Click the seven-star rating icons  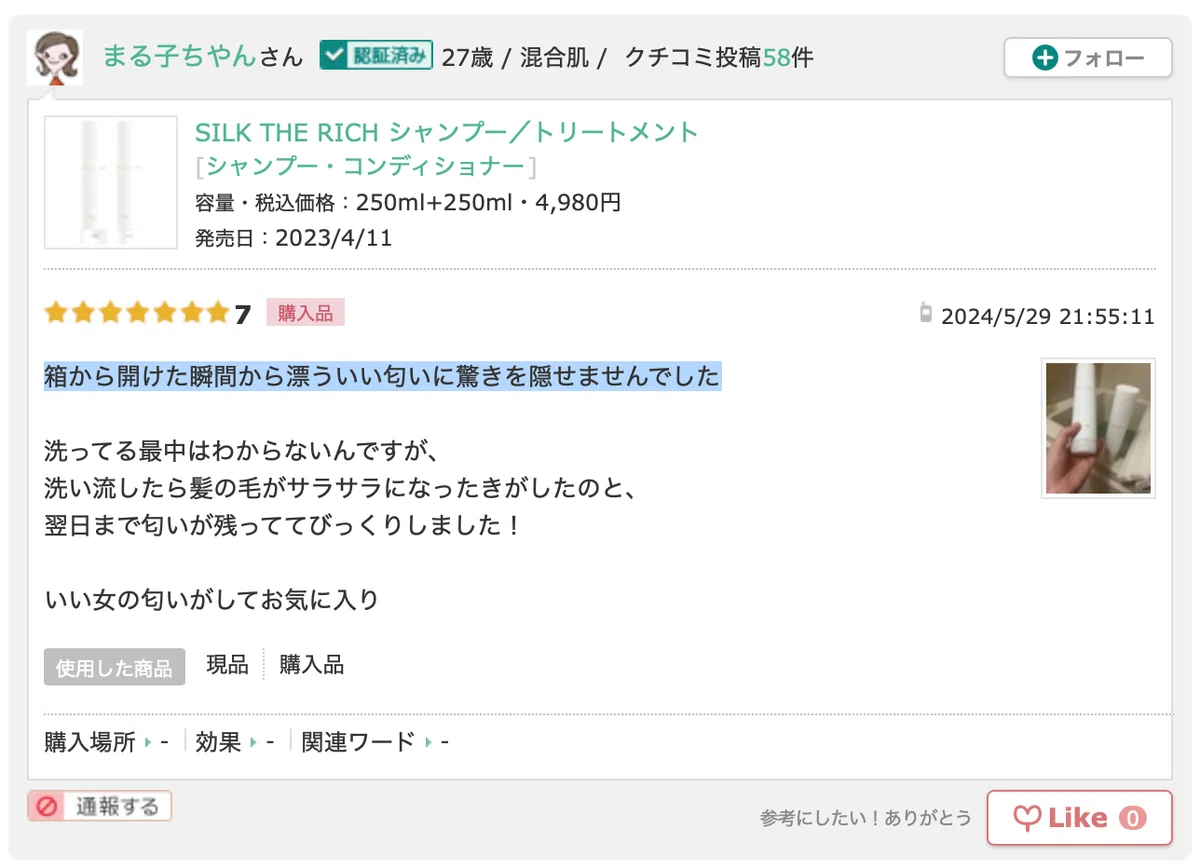point(137,313)
